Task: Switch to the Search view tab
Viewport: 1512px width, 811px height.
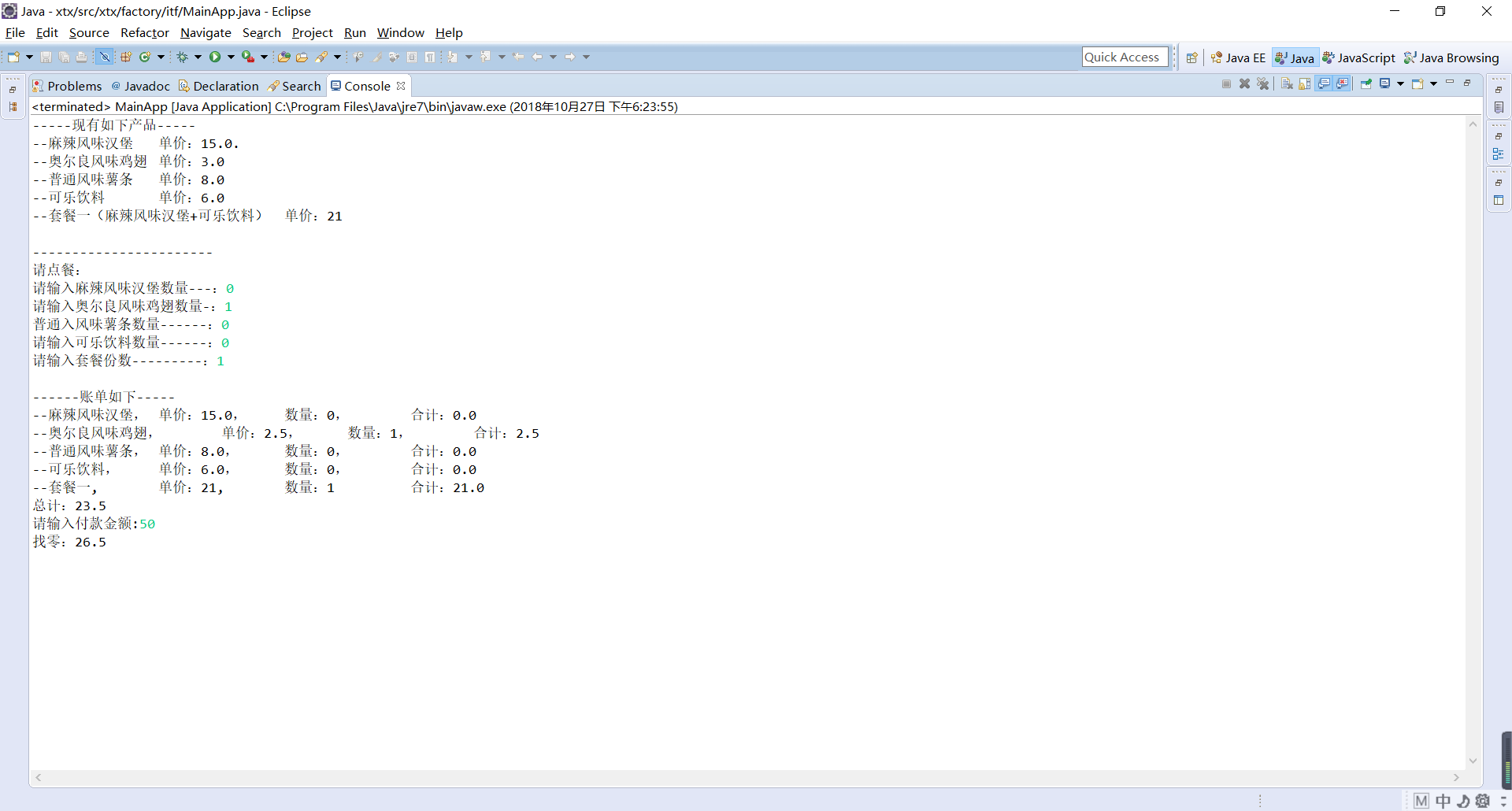Action: coord(295,86)
